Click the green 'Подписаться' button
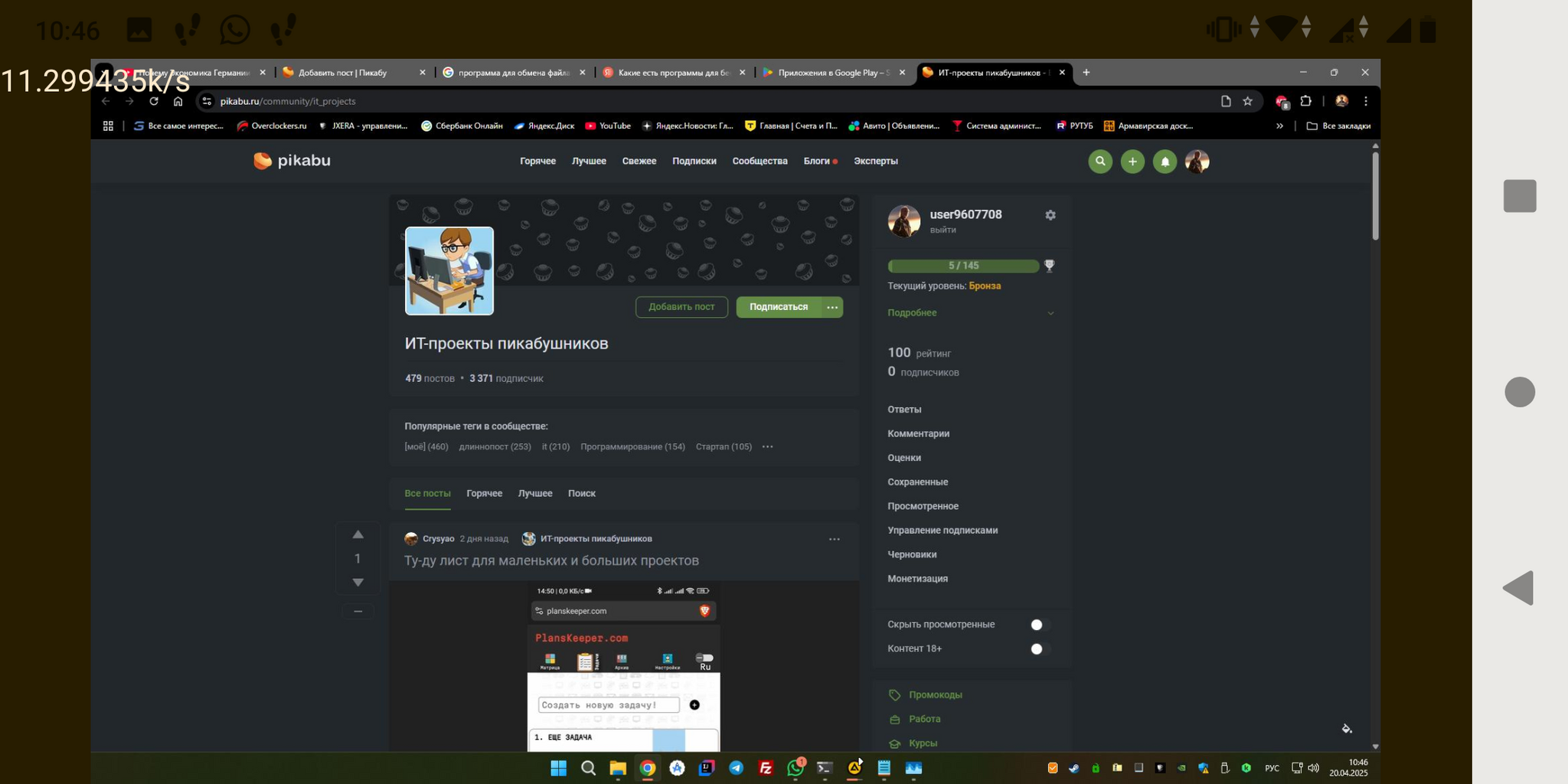 click(779, 307)
